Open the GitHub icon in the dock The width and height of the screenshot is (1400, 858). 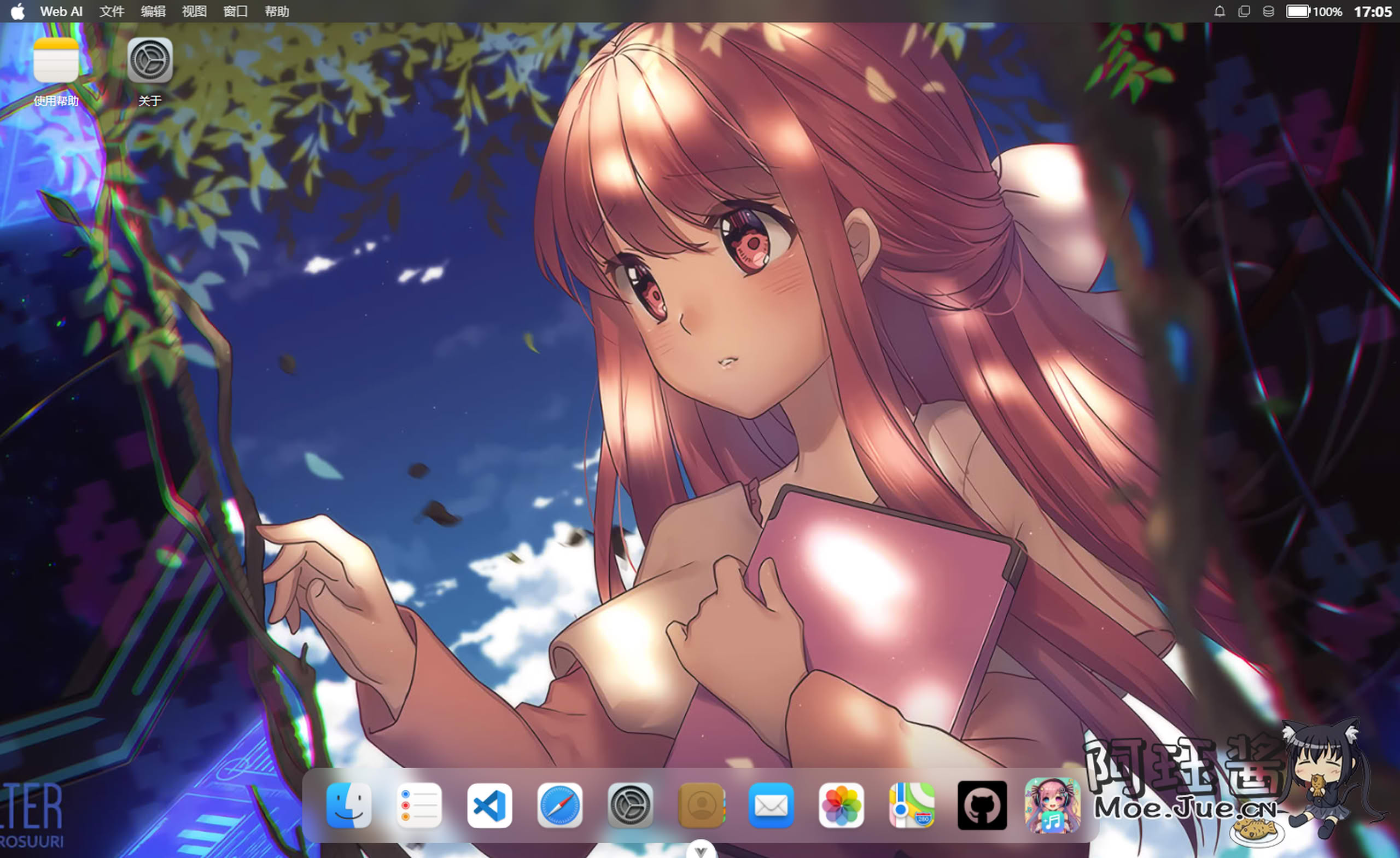coord(982,805)
